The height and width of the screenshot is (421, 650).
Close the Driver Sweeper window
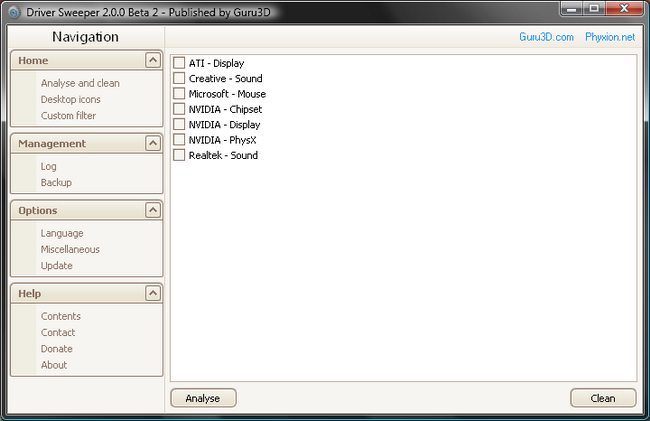point(624,8)
